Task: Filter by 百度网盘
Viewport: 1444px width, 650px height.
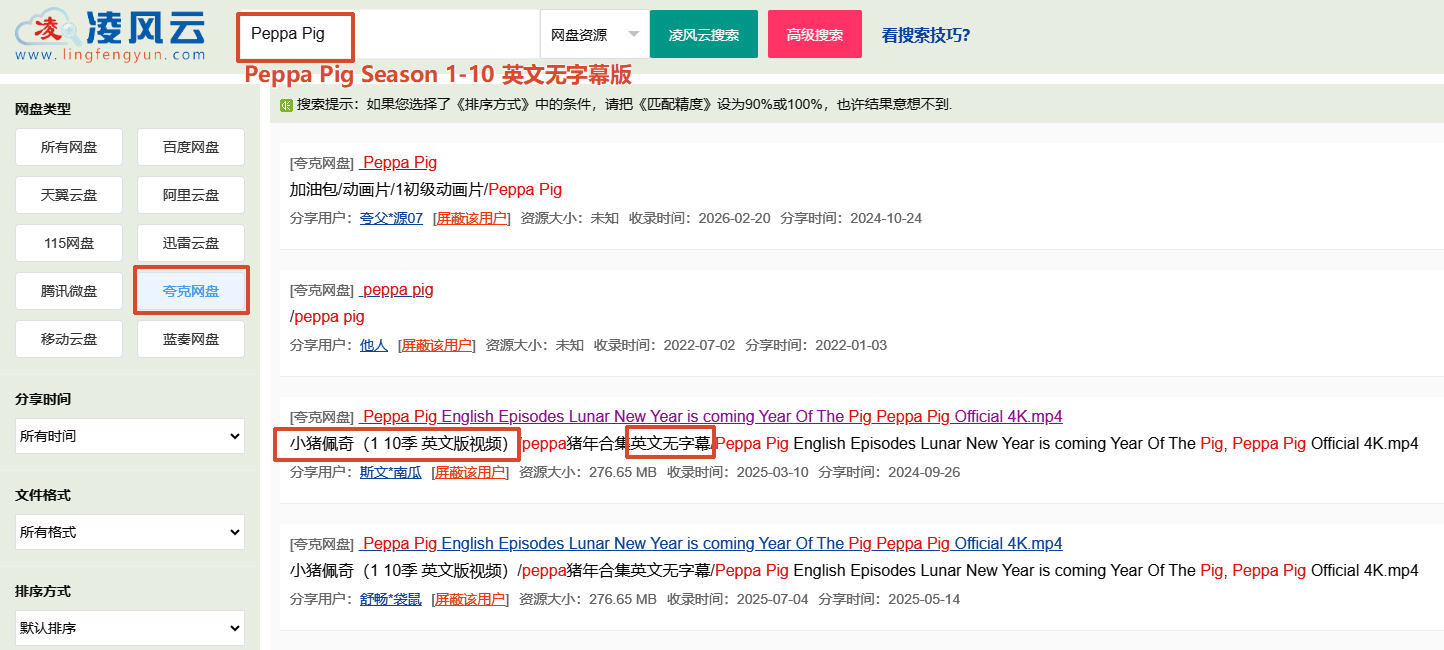Action: 191,147
